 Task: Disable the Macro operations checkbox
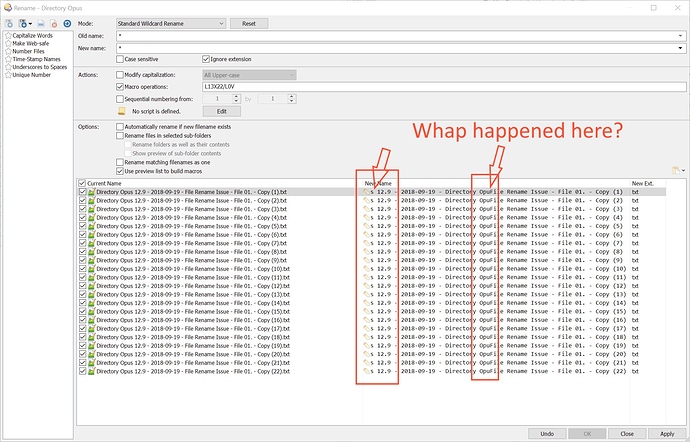120,87
